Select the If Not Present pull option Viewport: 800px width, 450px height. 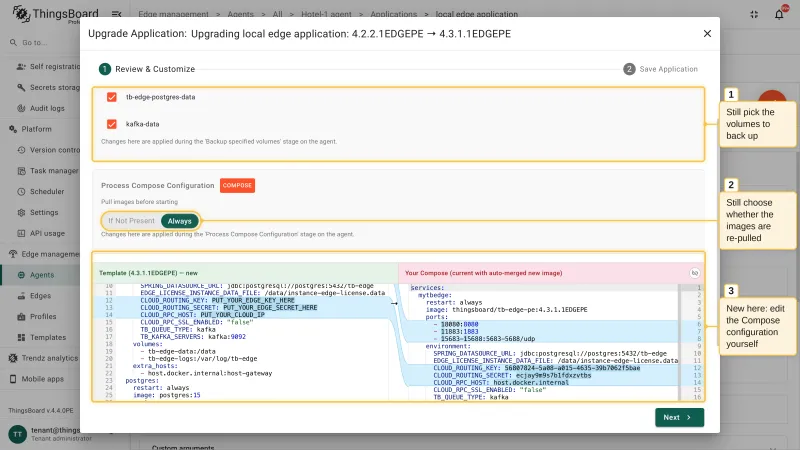tap(131, 221)
